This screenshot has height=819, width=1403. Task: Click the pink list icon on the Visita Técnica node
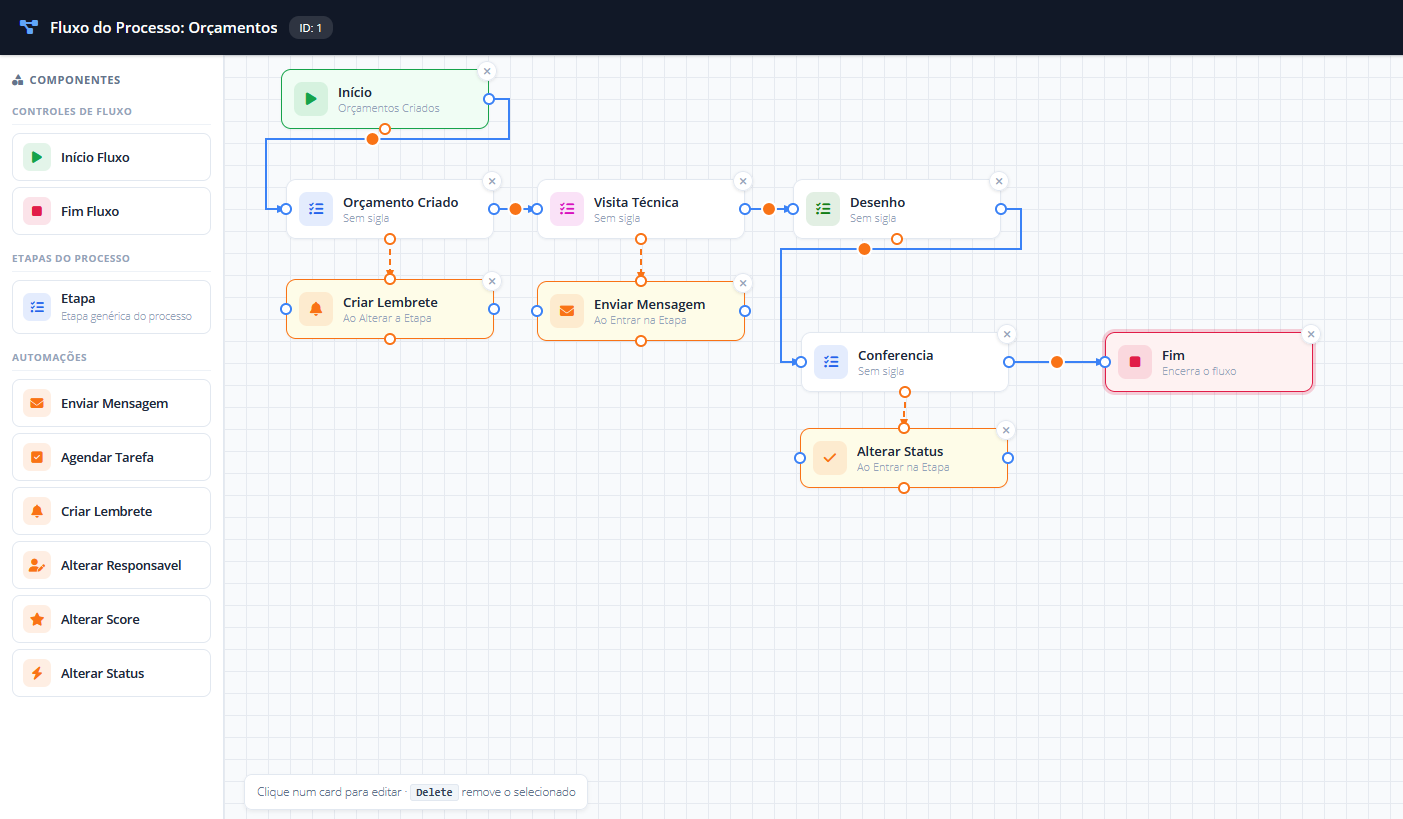[x=567, y=209]
